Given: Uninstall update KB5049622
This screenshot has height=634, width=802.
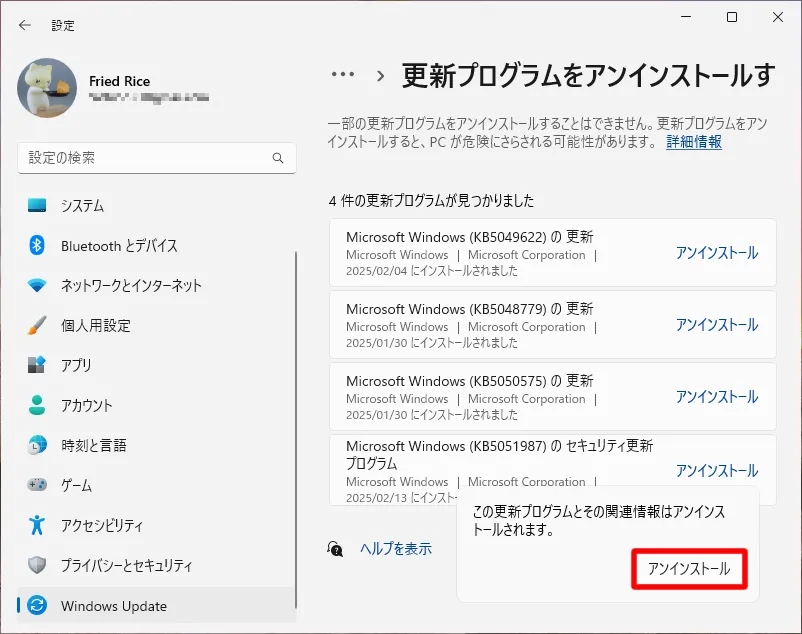Looking at the screenshot, I should (717, 253).
